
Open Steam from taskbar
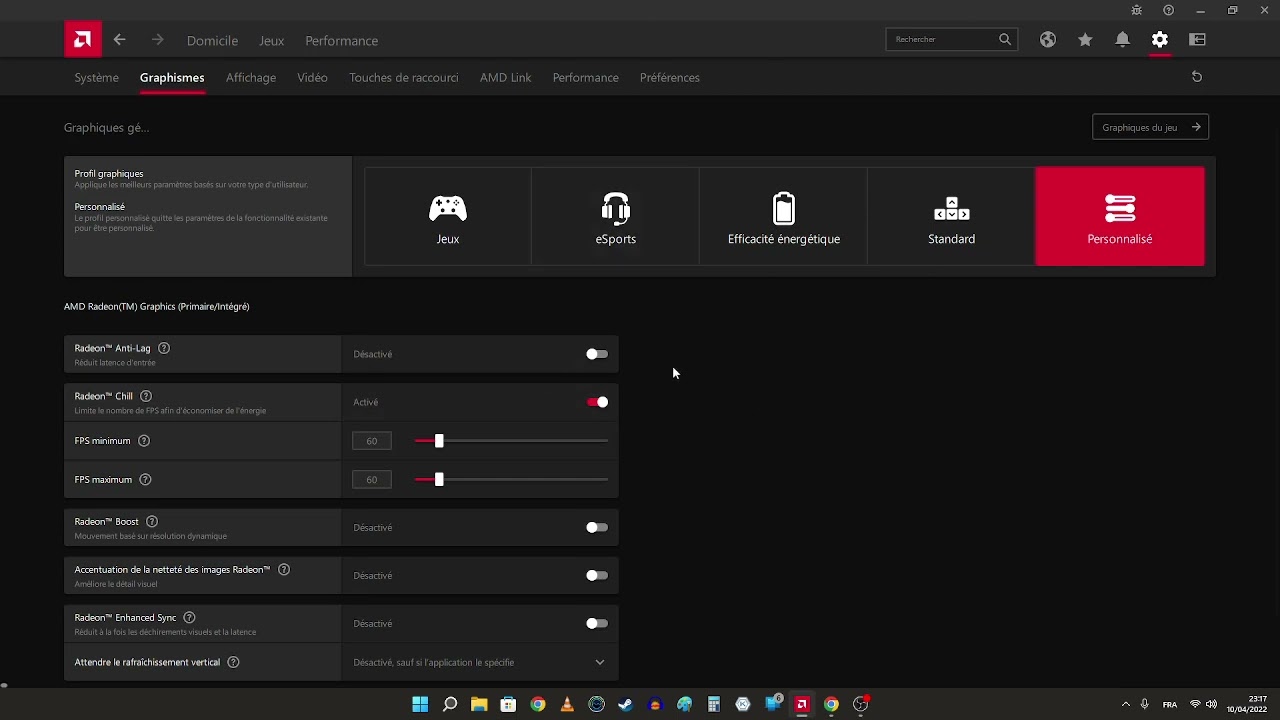click(x=626, y=704)
